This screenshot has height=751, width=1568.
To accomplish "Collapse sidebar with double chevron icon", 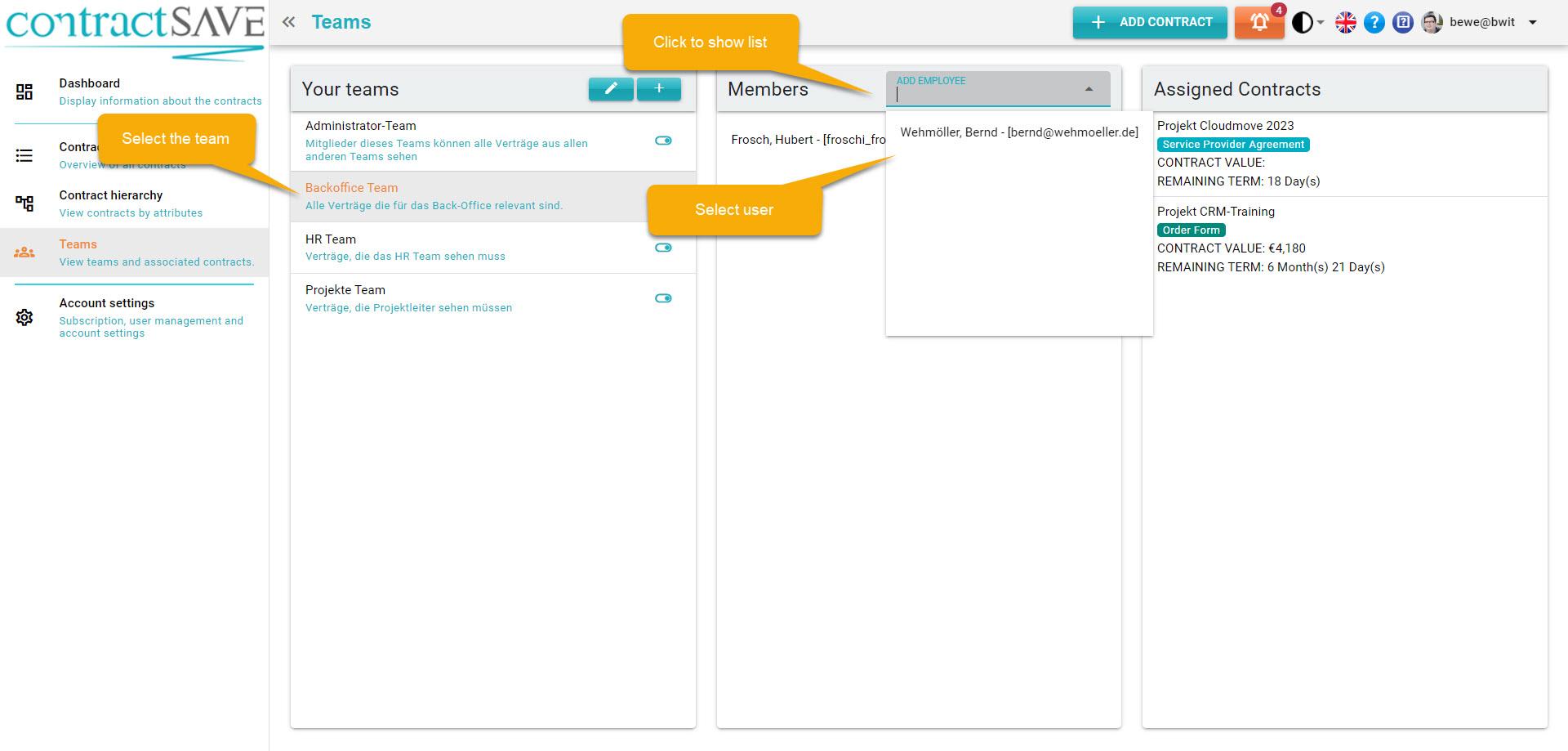I will [288, 22].
